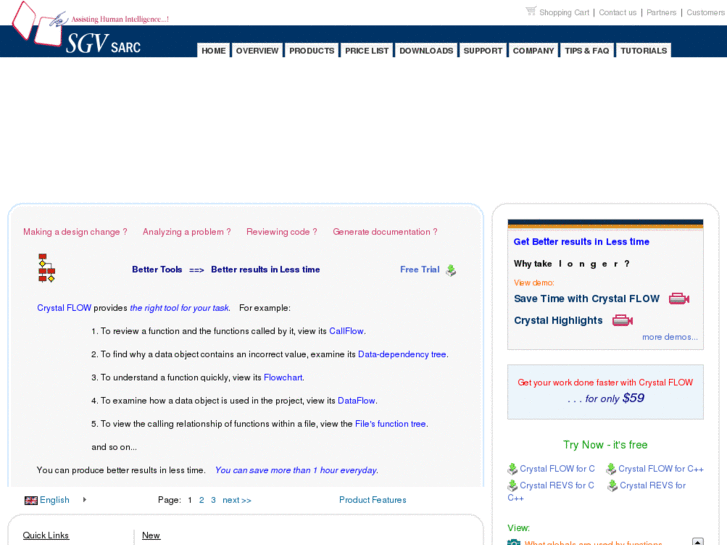The width and height of the screenshot is (727, 545).
Task: Click the Crystal FLOW flowchart icon
Action: pos(46,268)
